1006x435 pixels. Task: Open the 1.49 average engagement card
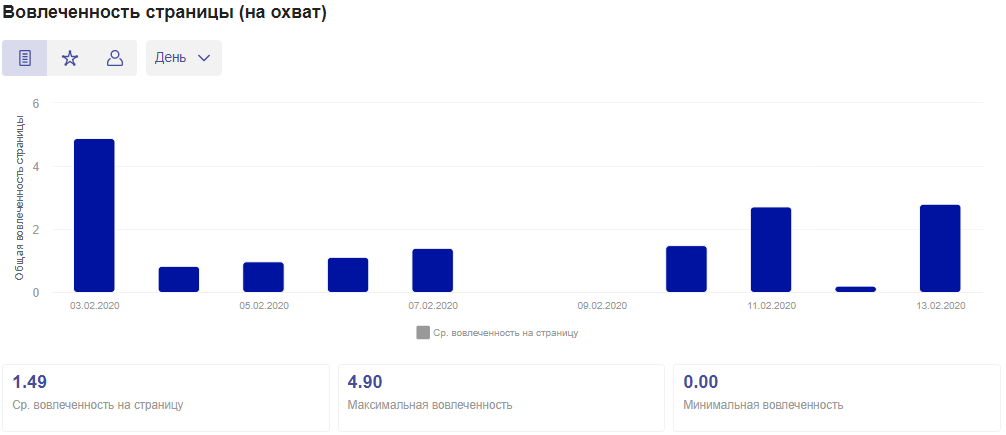click(166, 398)
